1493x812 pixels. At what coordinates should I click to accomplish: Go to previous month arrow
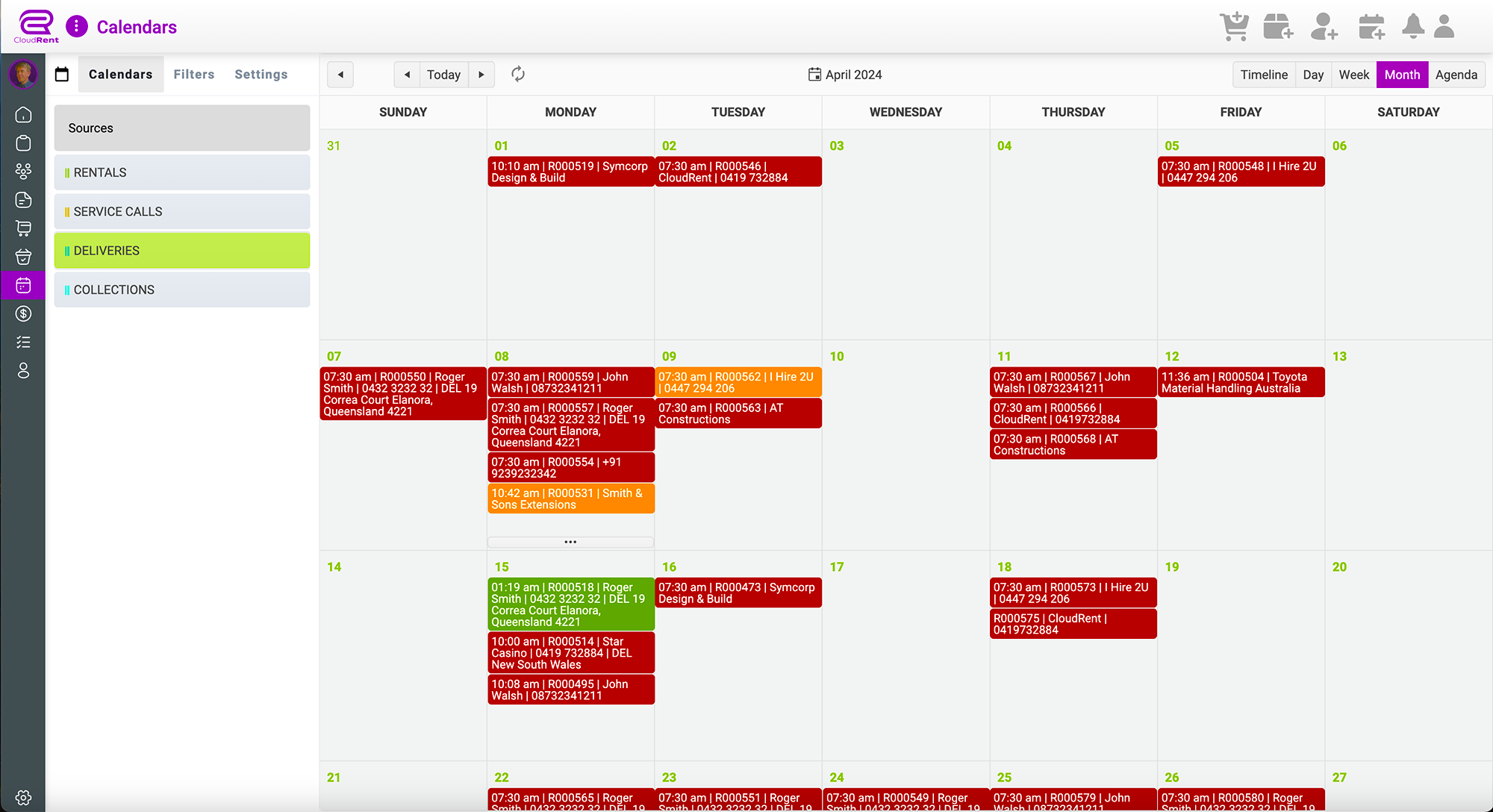tap(407, 75)
